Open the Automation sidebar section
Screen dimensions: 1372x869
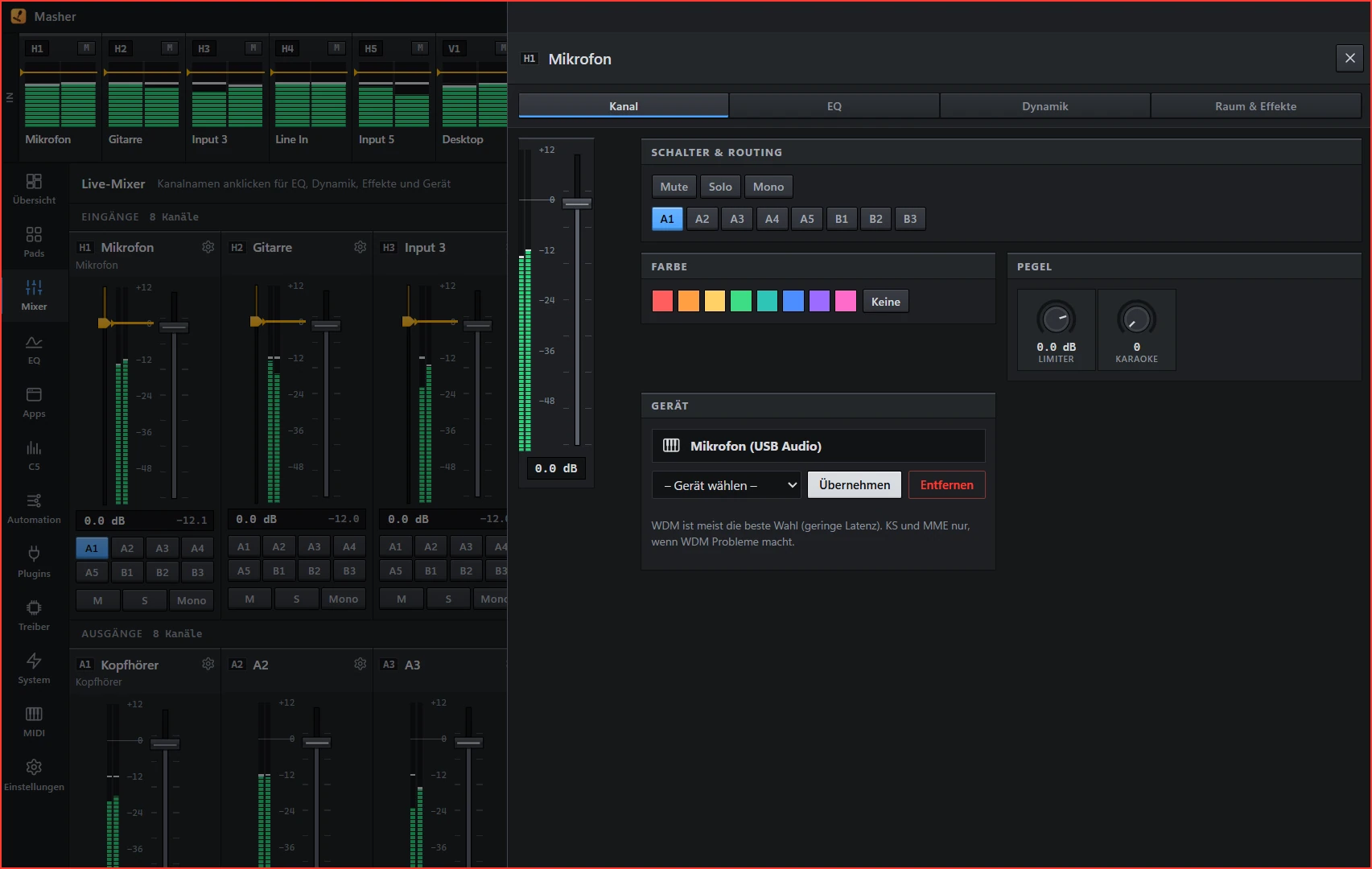point(34,509)
